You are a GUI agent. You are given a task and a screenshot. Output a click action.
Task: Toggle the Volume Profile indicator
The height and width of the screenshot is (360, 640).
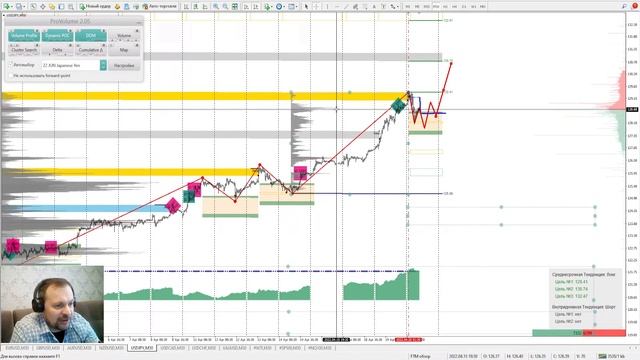[24, 36]
